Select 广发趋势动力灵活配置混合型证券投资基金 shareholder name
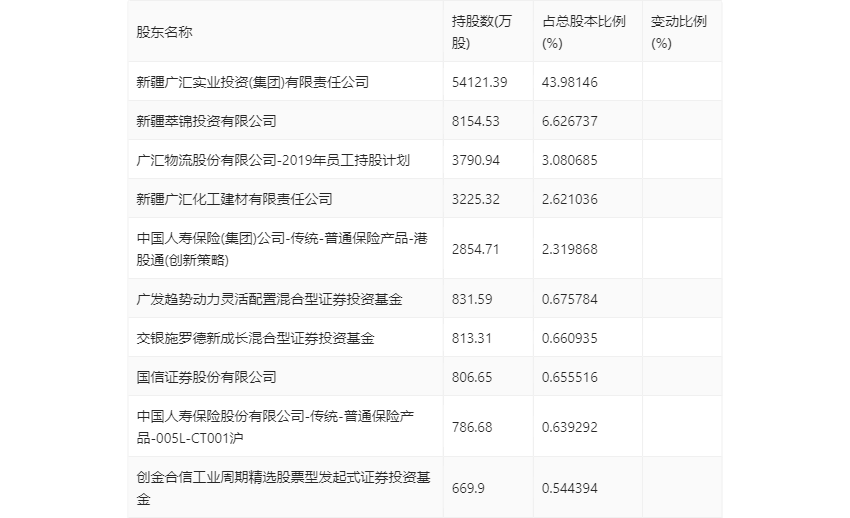Viewport: 850px width, 518px height. [x=269, y=299]
